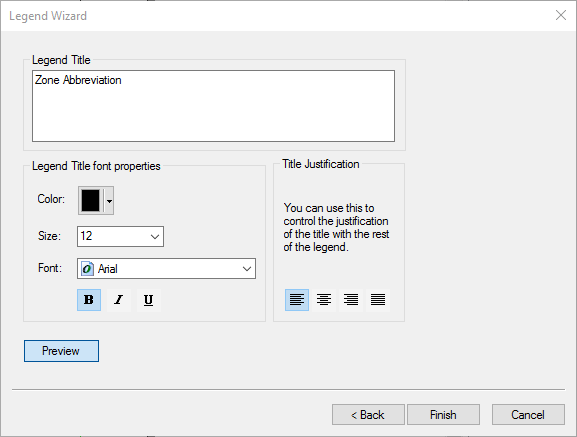Toggle Underline style button

click(148, 300)
